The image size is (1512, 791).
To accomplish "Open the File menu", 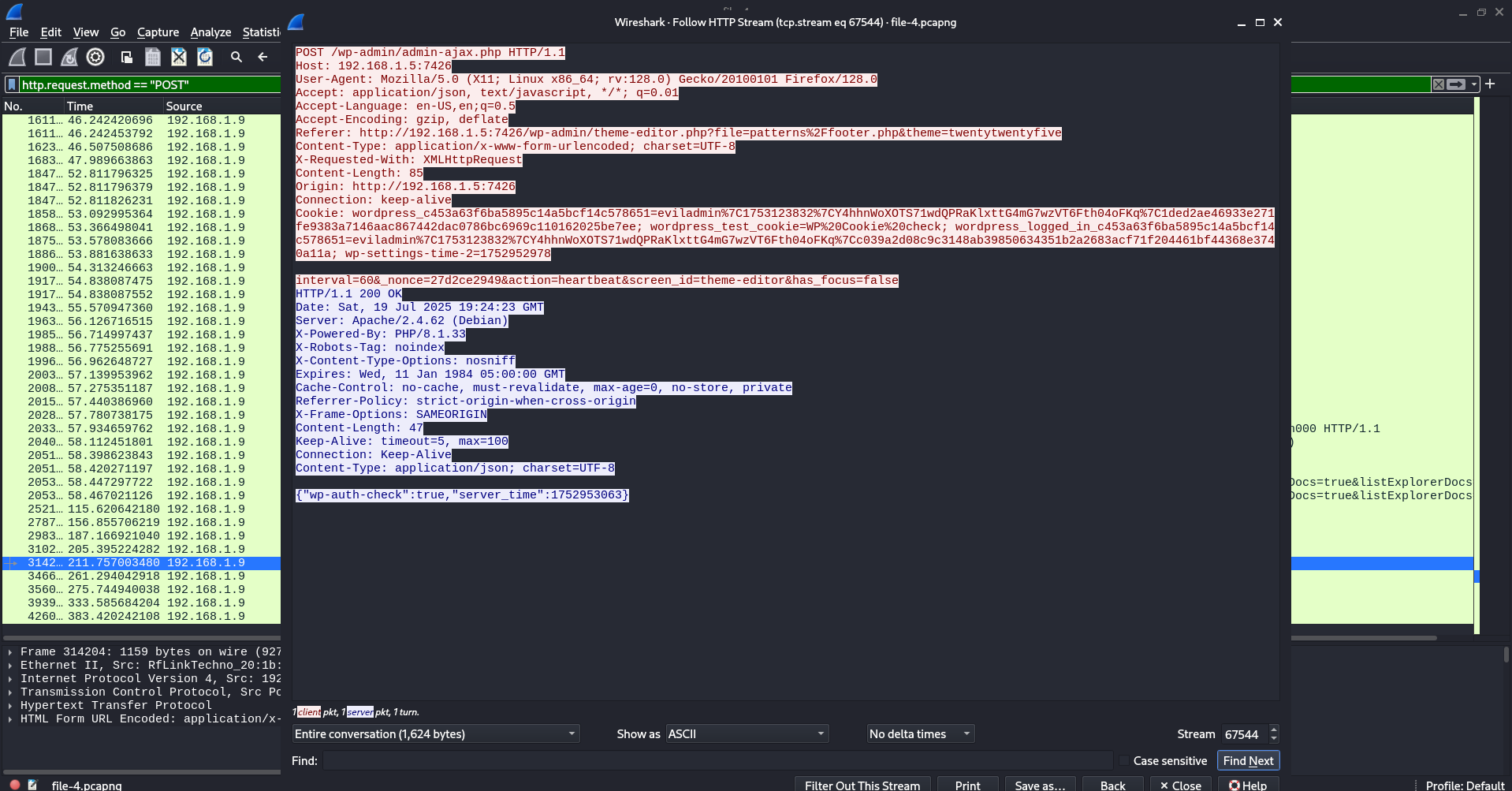I will [x=19, y=32].
